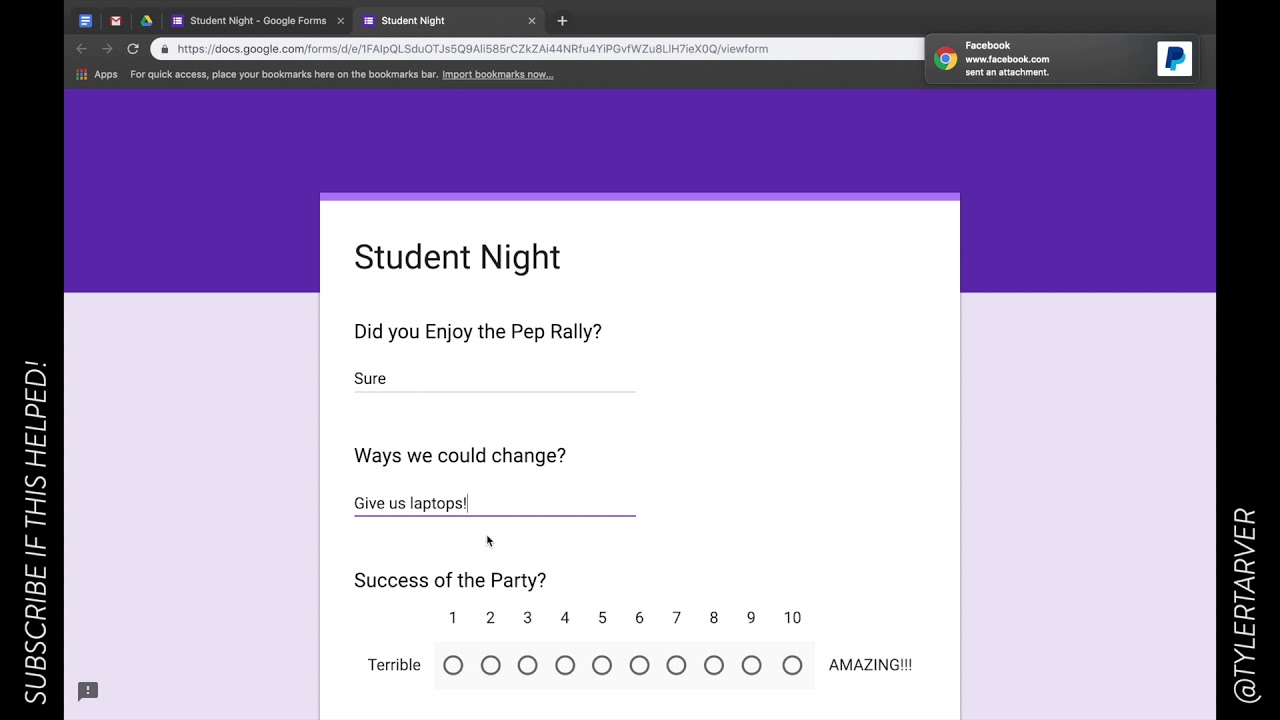Open the pinned Google Docs tab
Image resolution: width=1280 pixels, height=720 pixels.
click(85, 21)
